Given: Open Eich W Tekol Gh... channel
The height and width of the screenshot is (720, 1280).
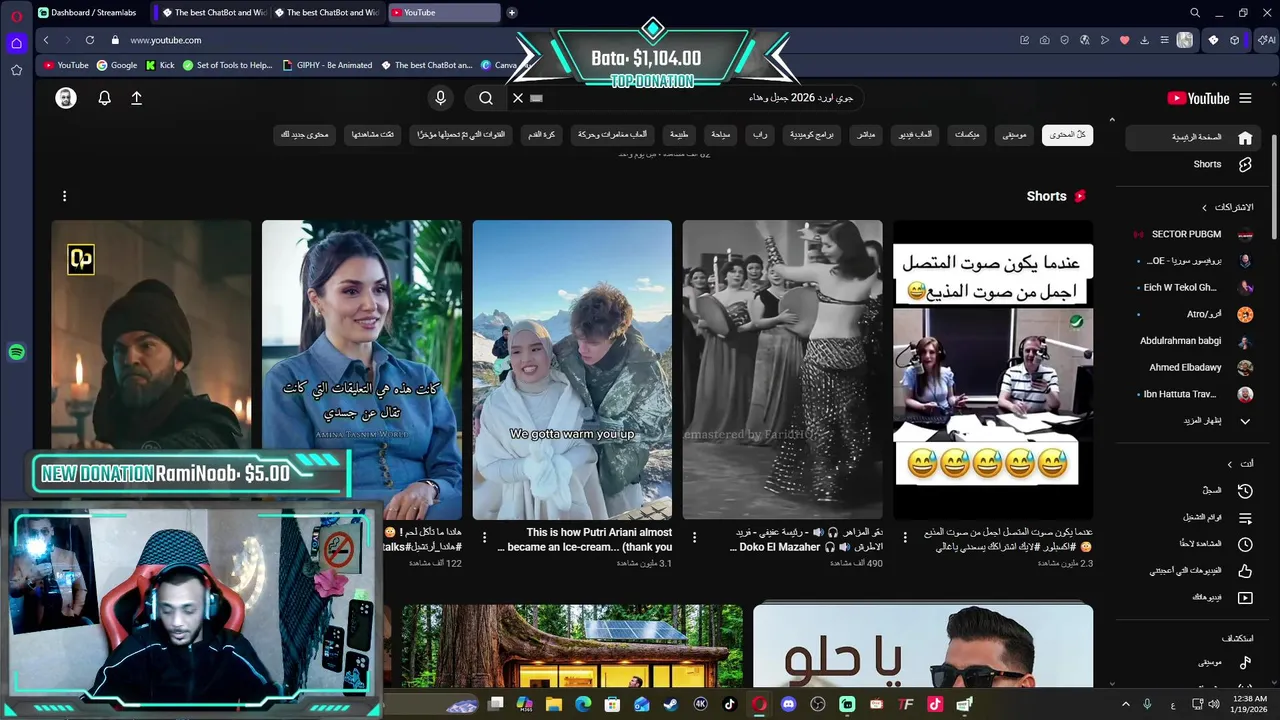Looking at the screenshot, I should (x=1192, y=287).
